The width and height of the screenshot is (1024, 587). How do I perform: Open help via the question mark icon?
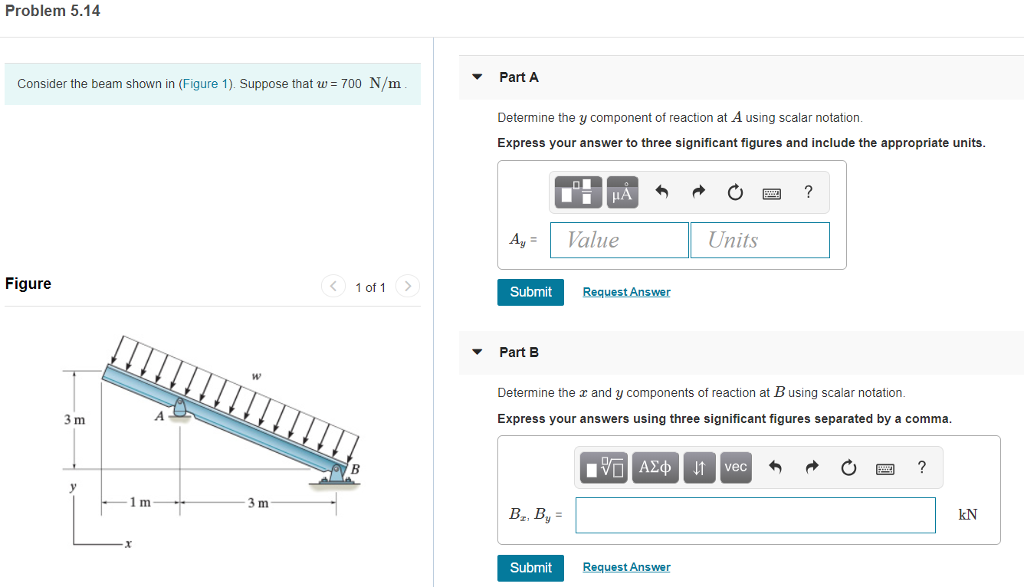(808, 192)
